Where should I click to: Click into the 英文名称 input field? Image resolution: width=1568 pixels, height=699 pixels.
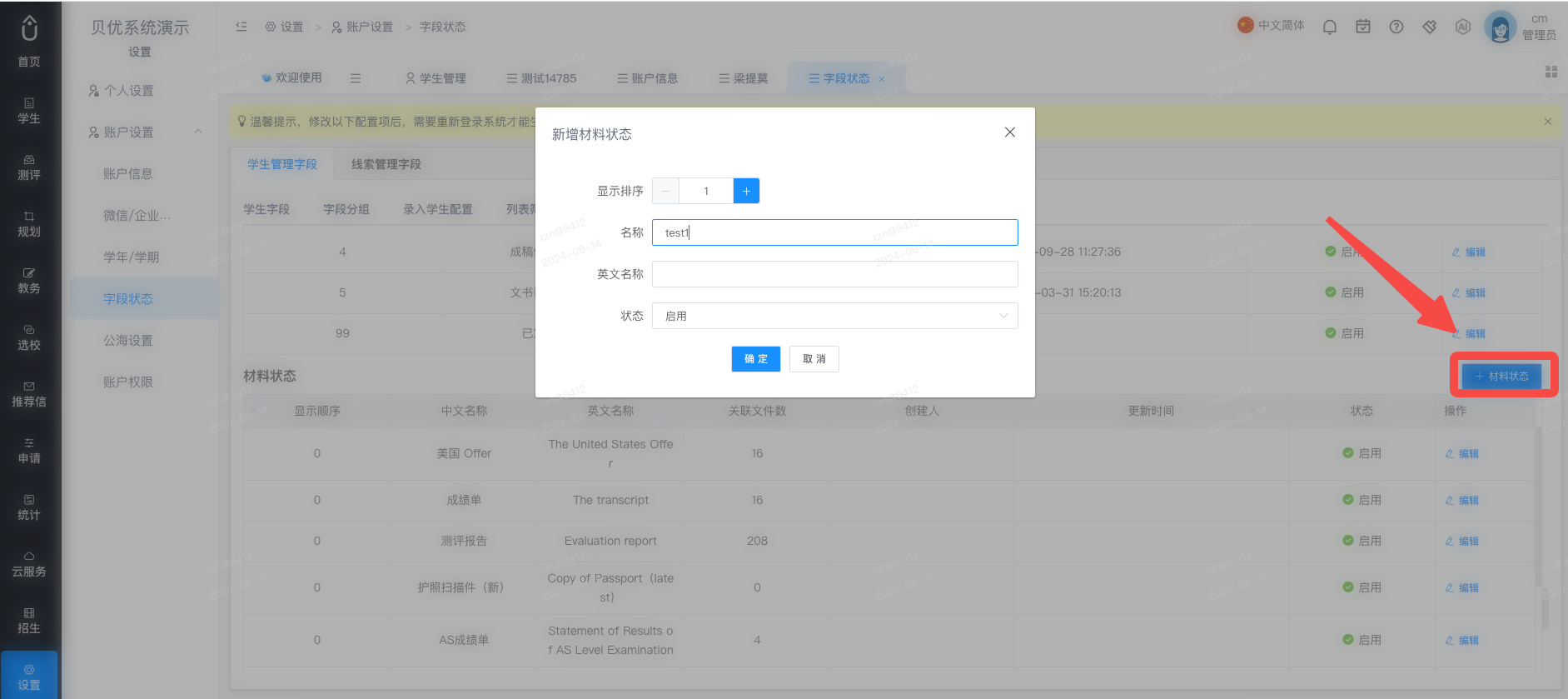coord(835,274)
